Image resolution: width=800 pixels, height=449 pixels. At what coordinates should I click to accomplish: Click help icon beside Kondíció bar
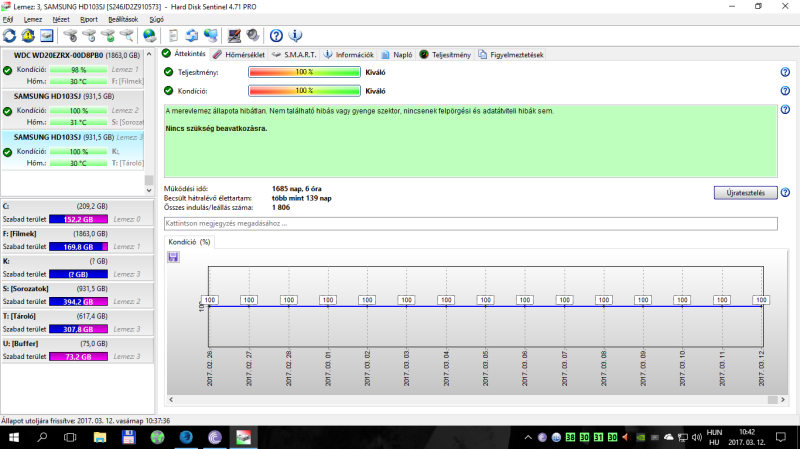pyautogui.click(x=785, y=91)
